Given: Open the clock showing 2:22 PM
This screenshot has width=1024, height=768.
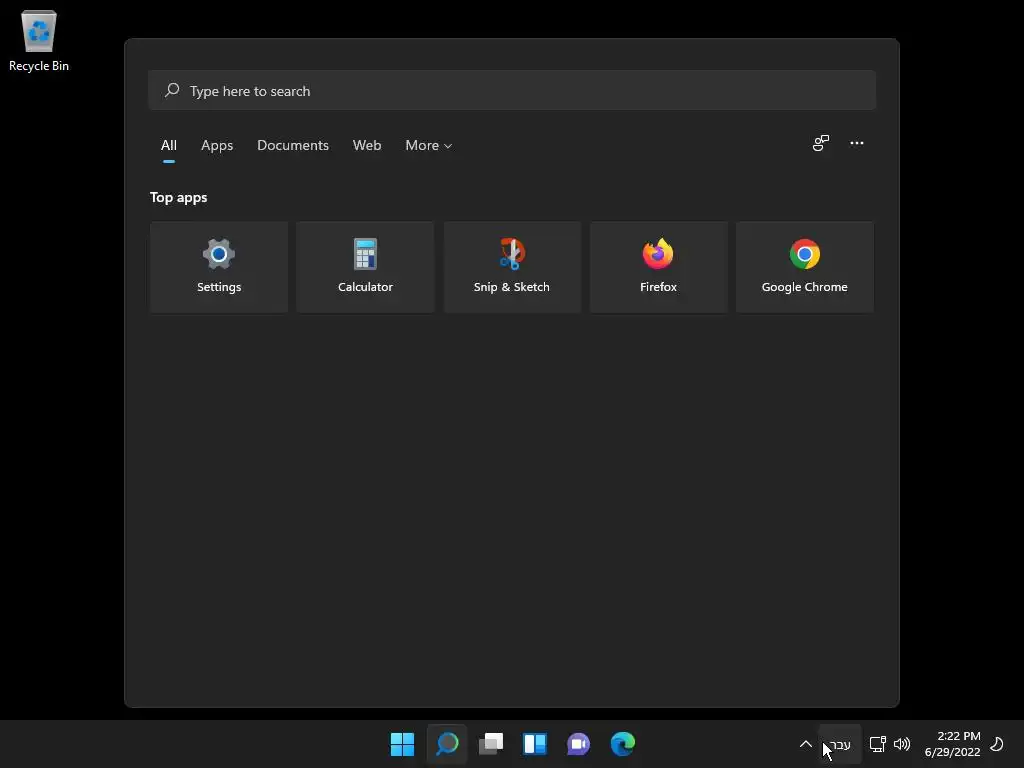Looking at the screenshot, I should click(x=953, y=744).
